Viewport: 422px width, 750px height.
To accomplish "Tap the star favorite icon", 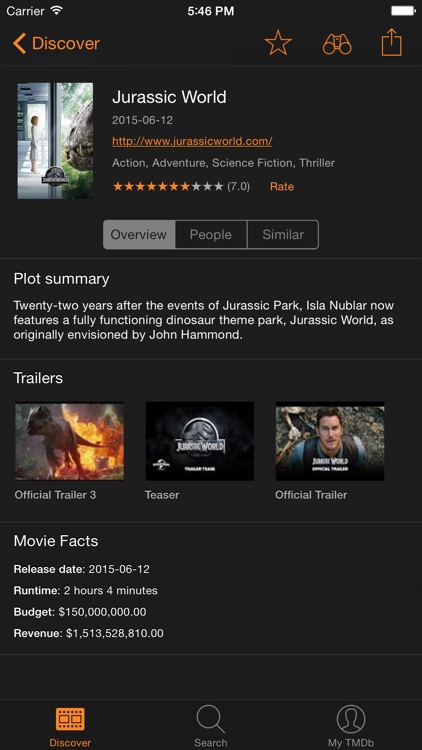I will pyautogui.click(x=278, y=43).
